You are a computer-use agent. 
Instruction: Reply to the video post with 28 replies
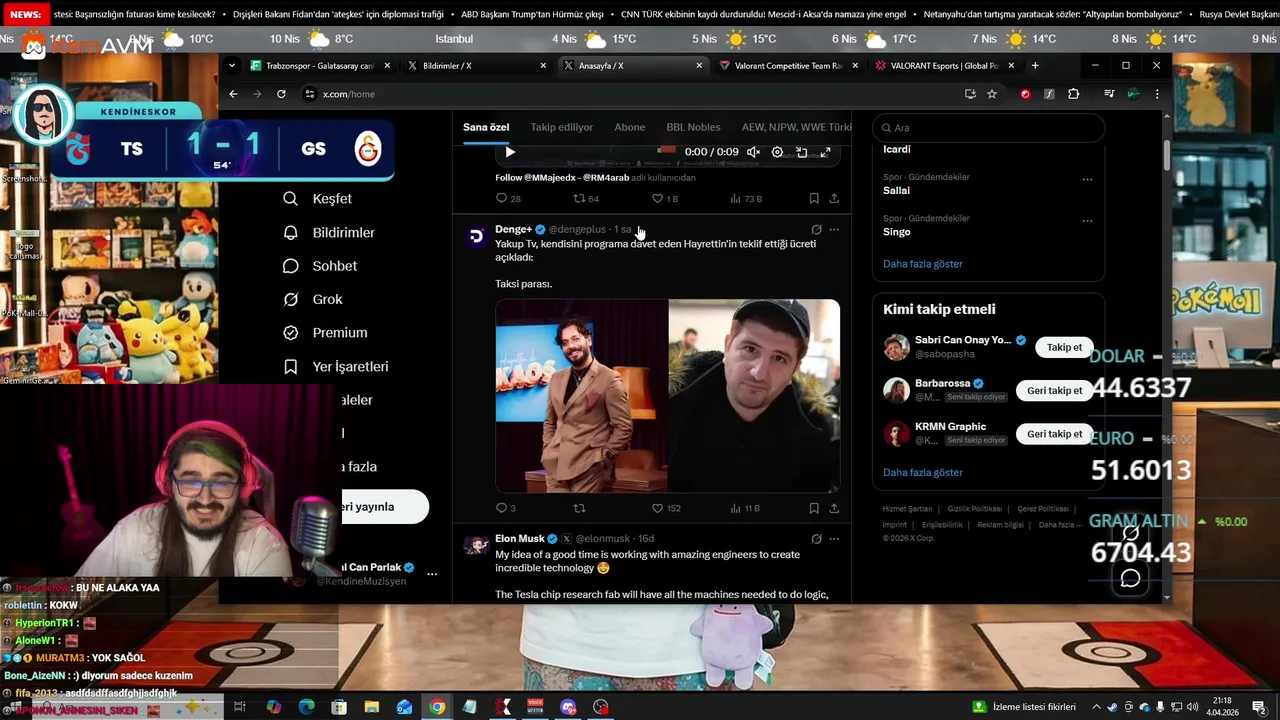[x=508, y=199]
